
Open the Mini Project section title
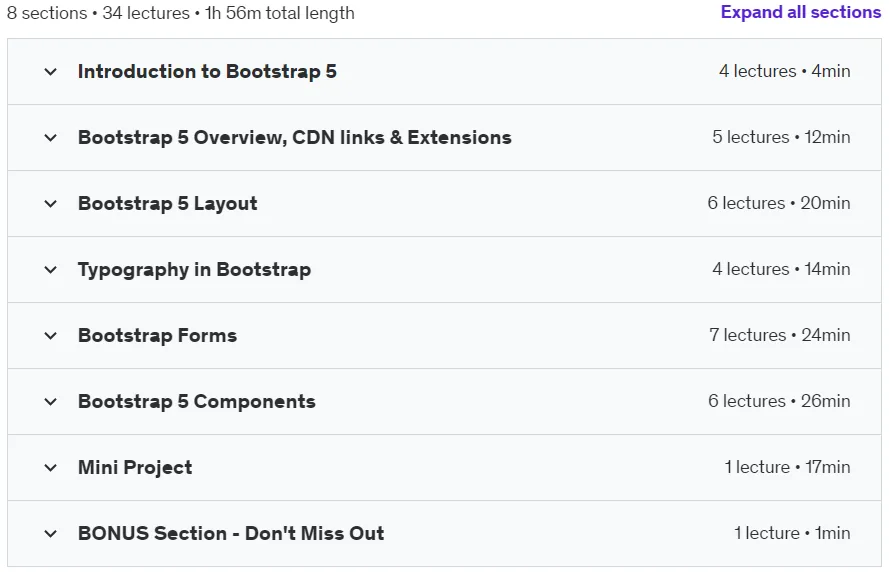135,467
